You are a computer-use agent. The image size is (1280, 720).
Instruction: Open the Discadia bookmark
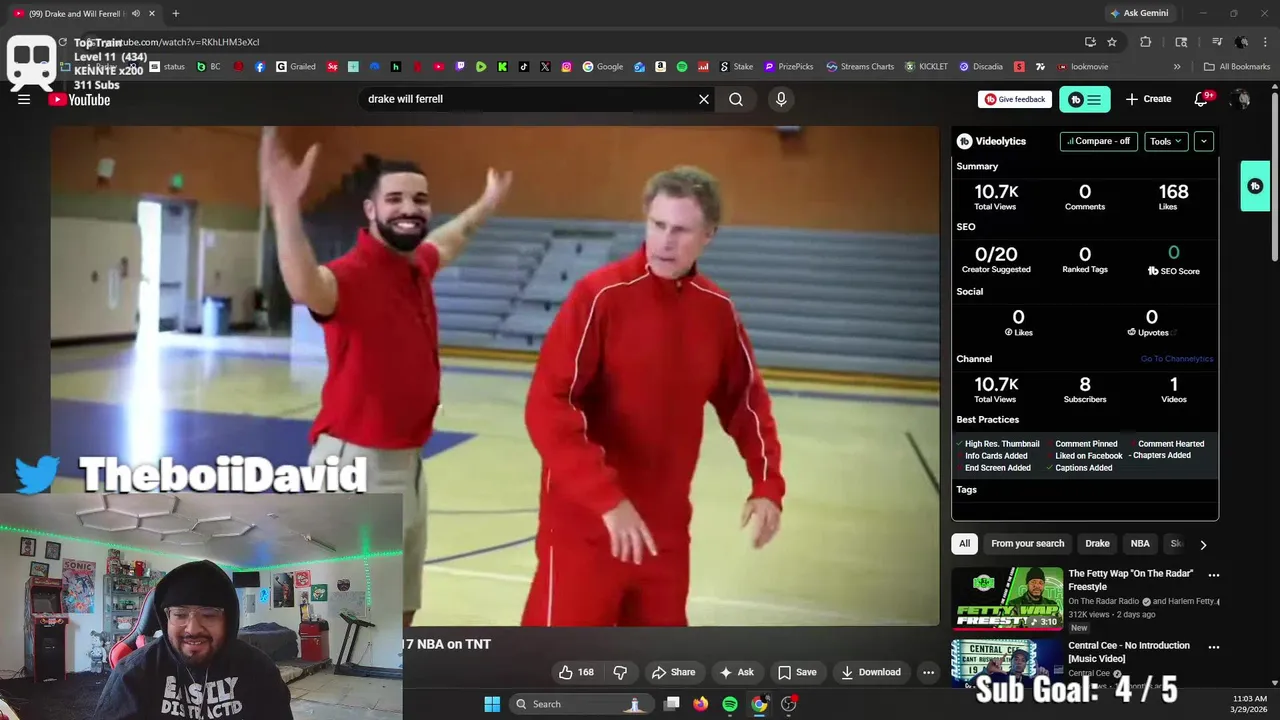[x=980, y=67]
